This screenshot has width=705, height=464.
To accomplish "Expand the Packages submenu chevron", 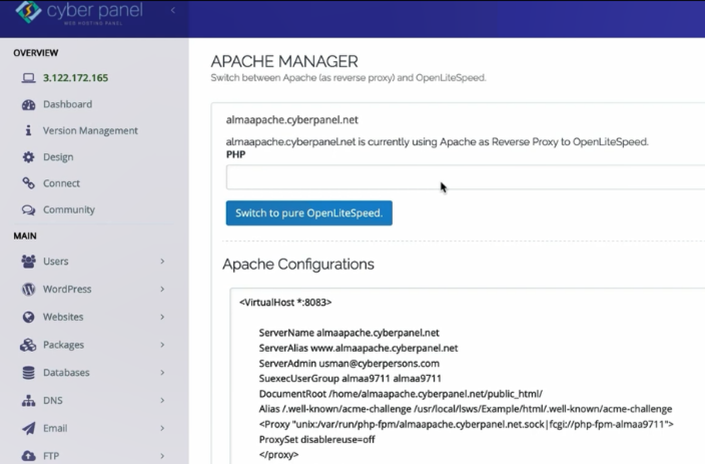I will click(162, 345).
